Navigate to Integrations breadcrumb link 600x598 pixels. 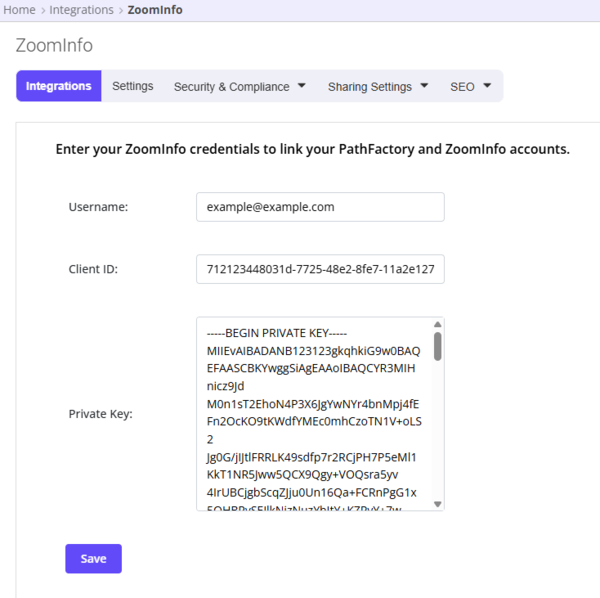click(x=82, y=10)
